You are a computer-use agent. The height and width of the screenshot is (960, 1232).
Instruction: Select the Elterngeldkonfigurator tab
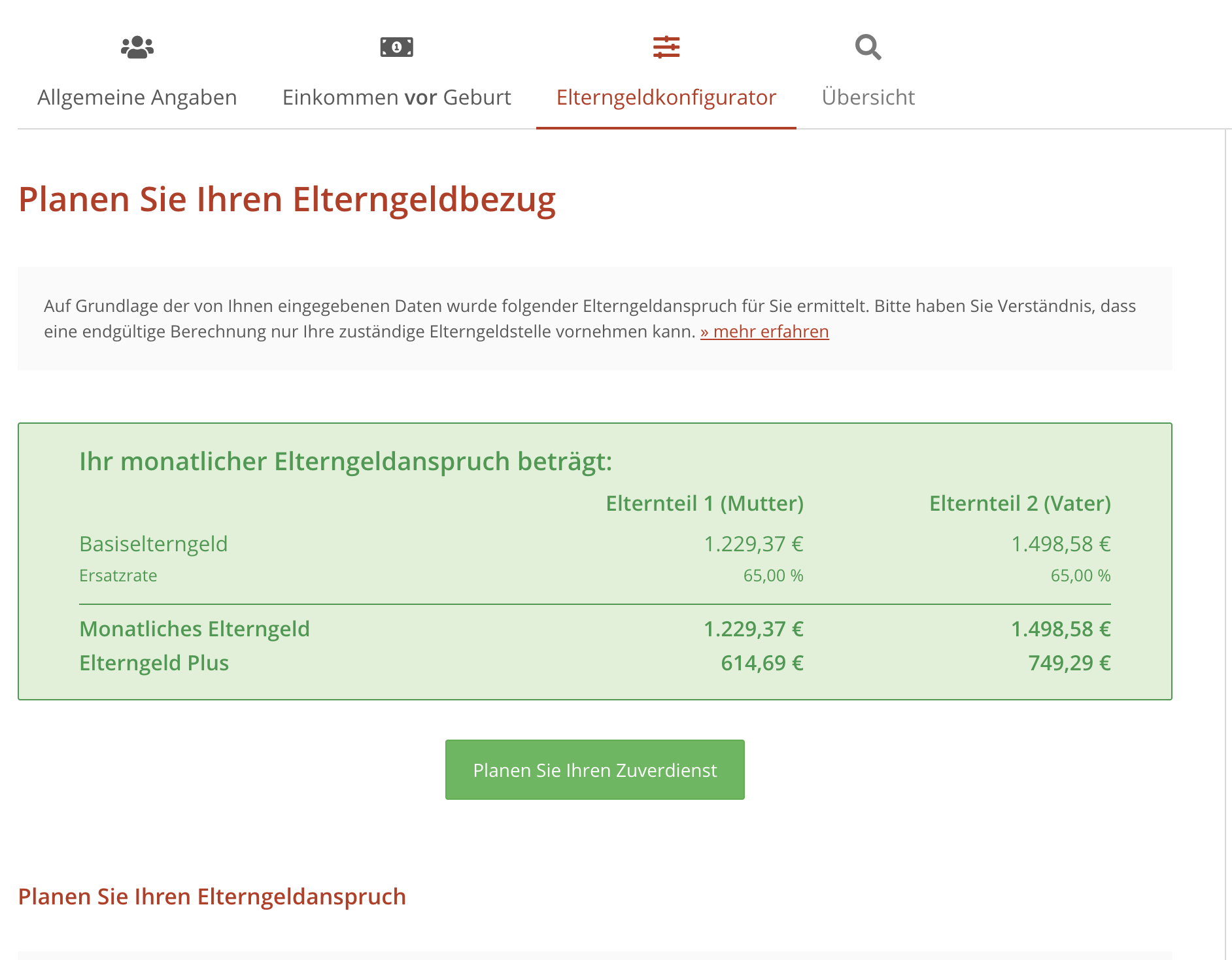pos(666,97)
